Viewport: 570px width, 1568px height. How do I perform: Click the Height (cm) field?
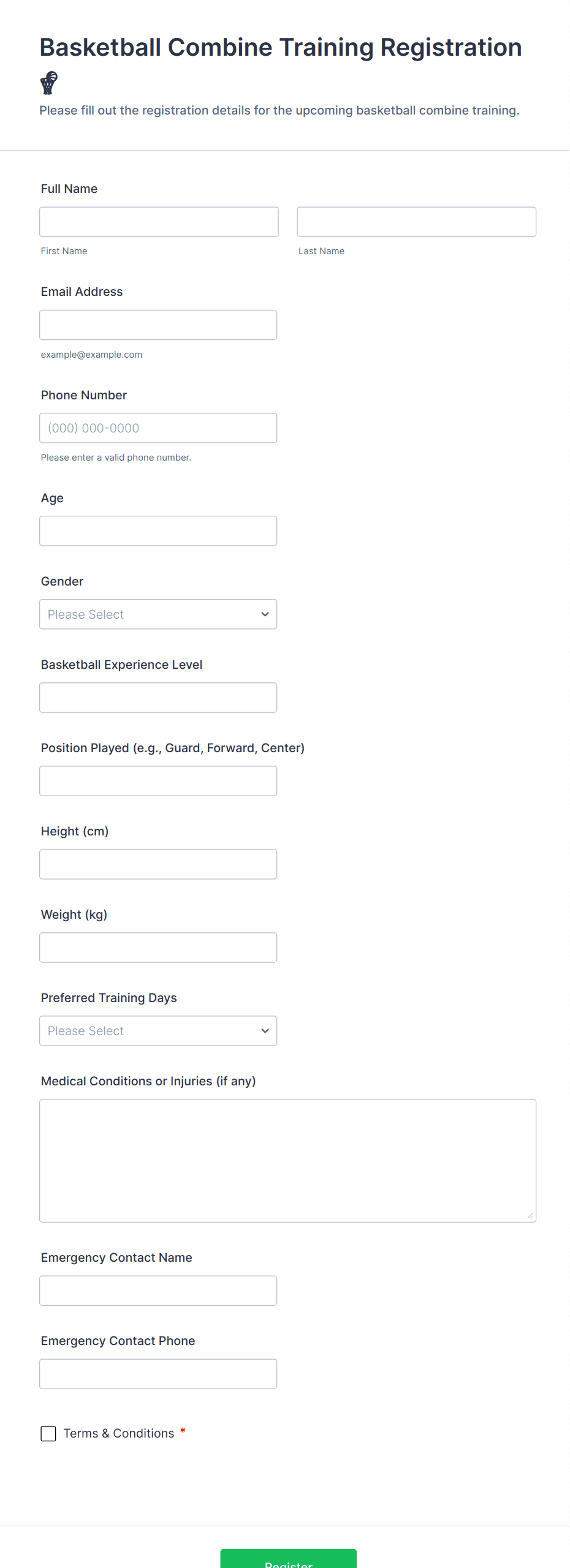click(158, 864)
